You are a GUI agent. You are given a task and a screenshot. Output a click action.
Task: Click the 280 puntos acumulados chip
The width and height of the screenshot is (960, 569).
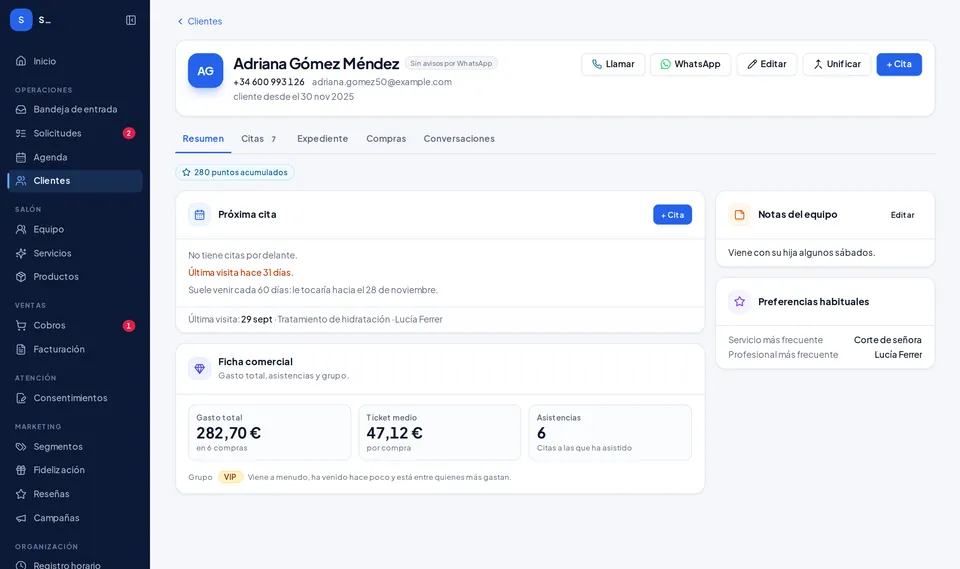click(235, 172)
